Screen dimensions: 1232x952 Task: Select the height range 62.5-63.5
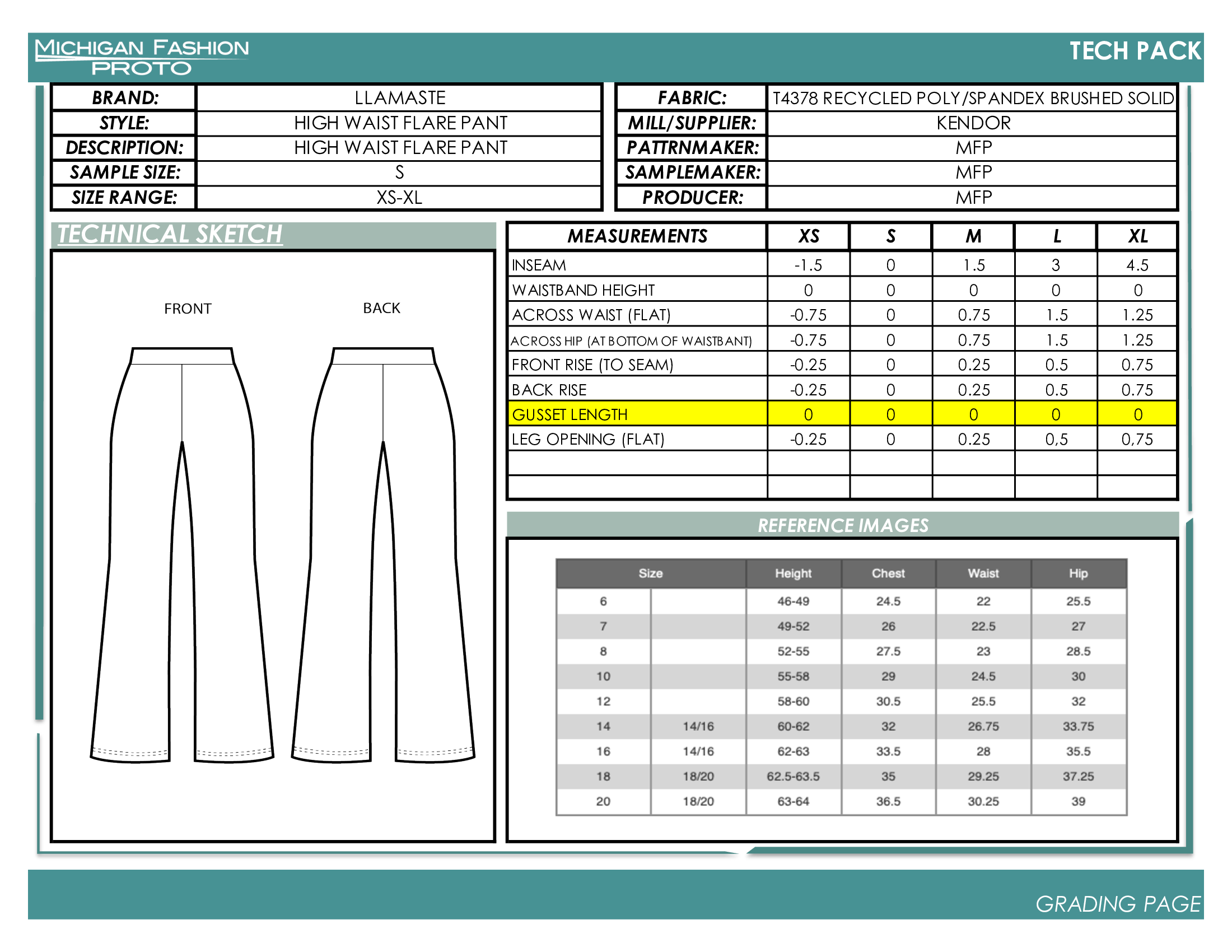click(793, 776)
